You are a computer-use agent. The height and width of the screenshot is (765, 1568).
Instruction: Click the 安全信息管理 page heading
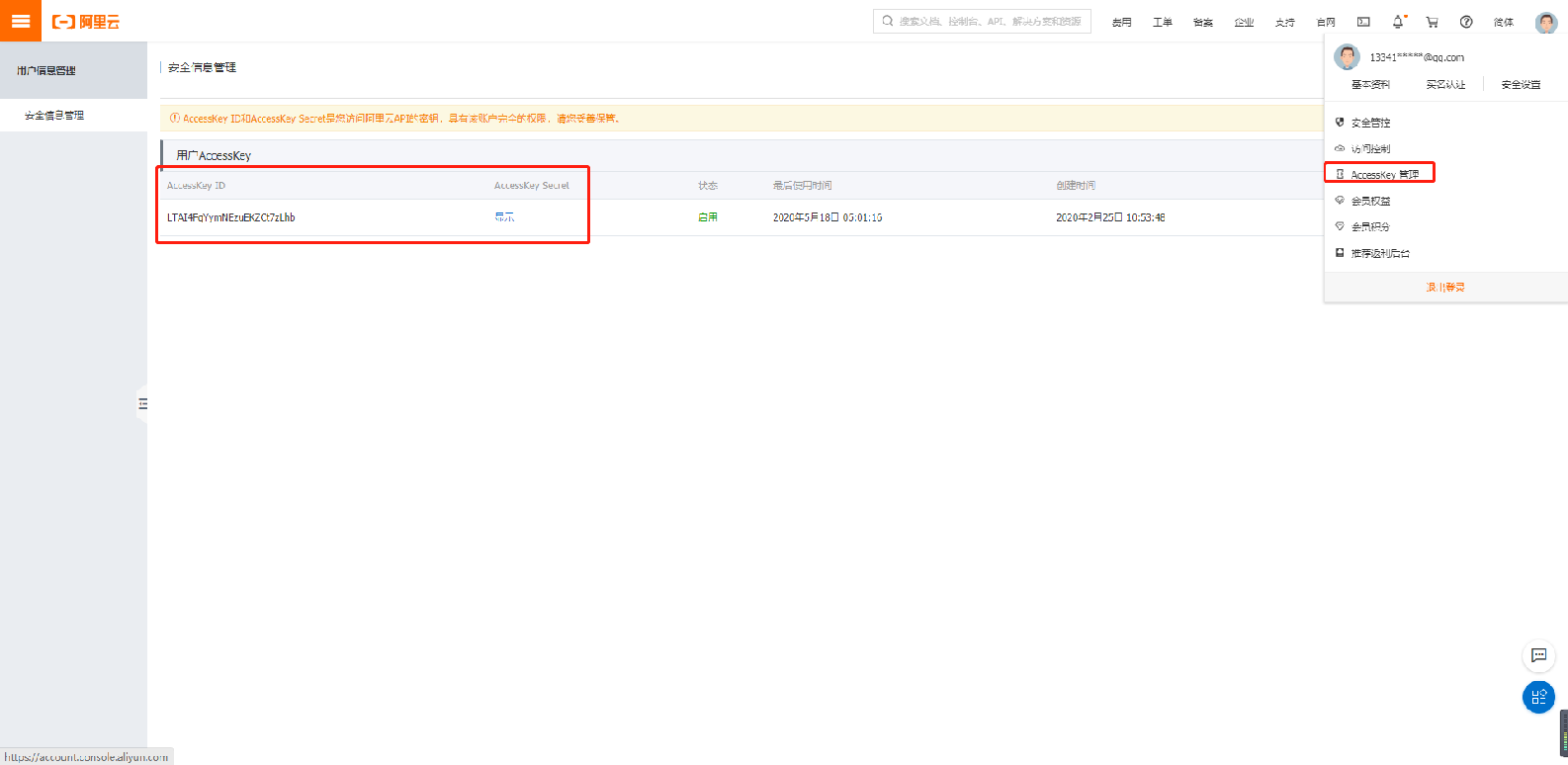point(202,67)
